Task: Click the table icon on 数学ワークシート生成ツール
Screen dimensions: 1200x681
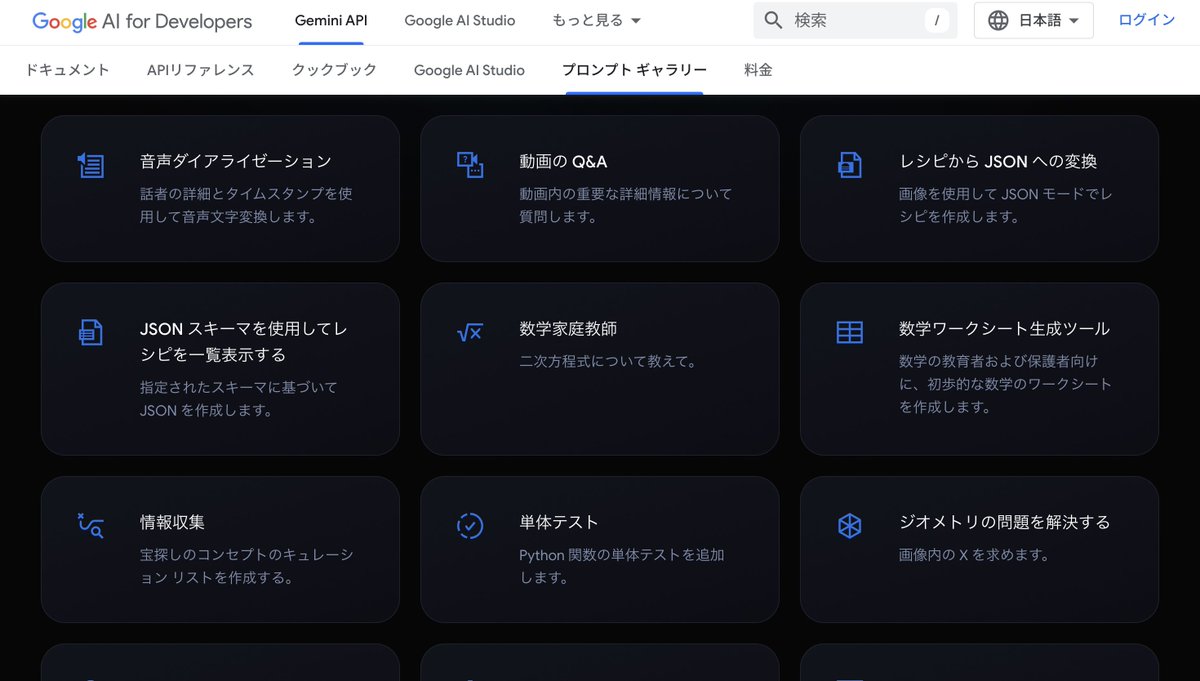Action: coord(851,332)
